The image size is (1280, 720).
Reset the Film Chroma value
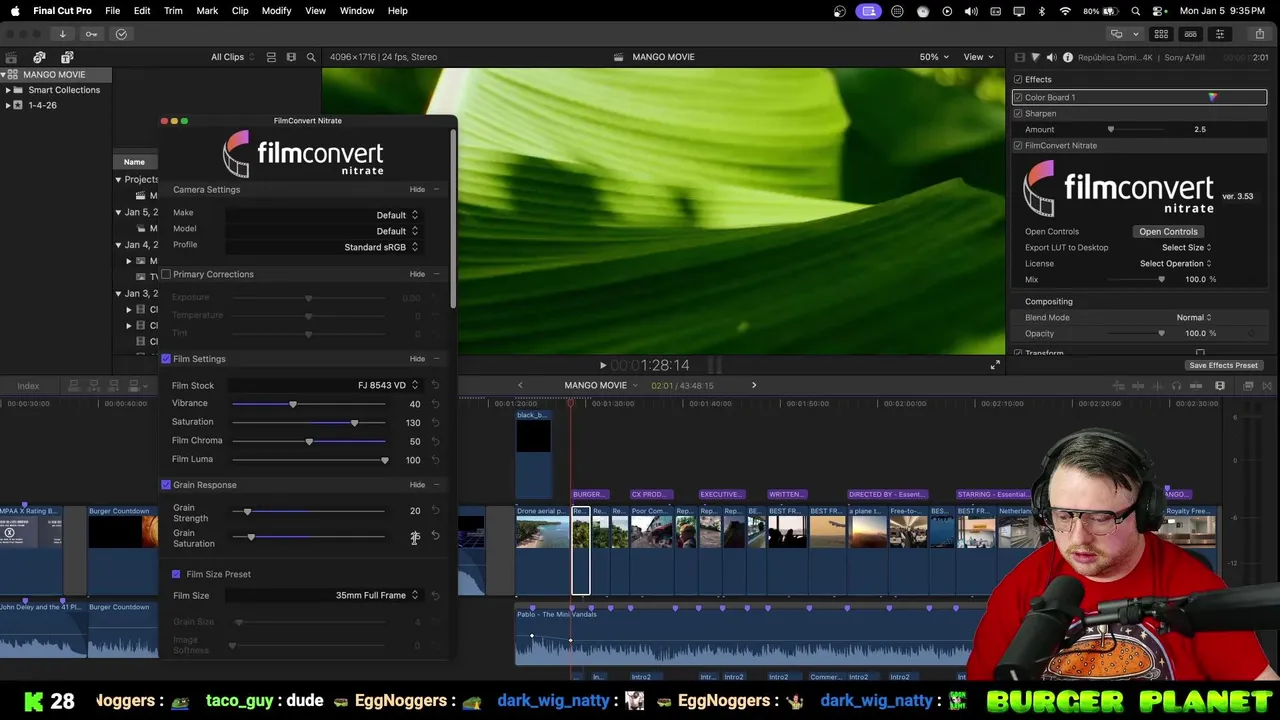(435, 441)
